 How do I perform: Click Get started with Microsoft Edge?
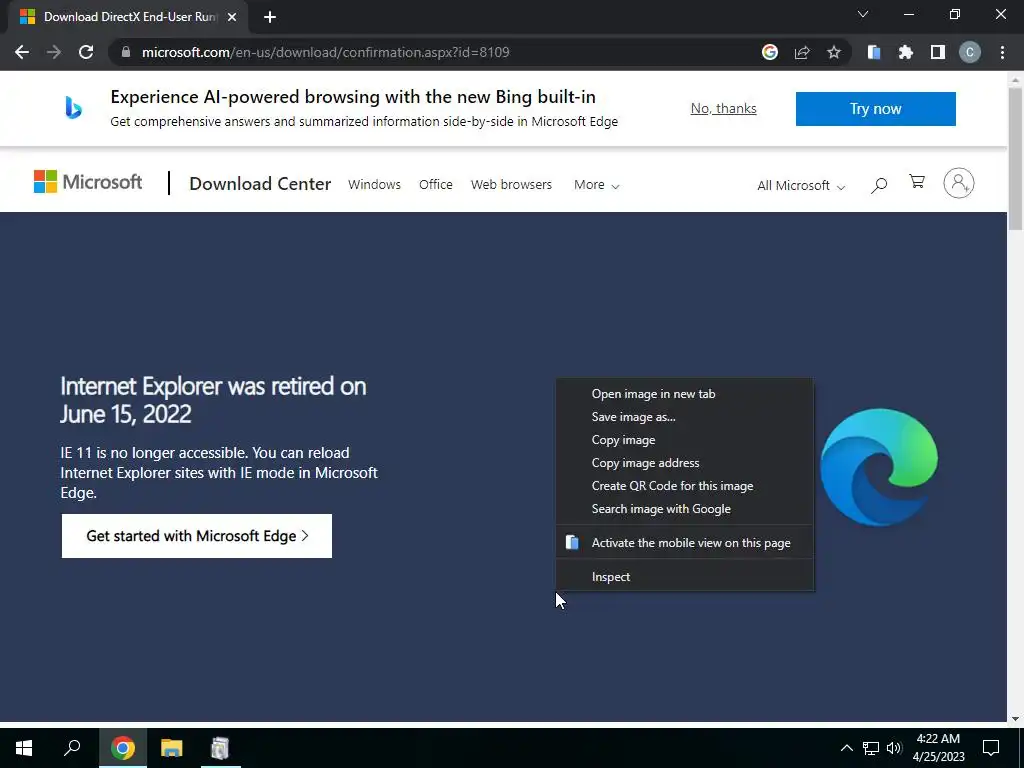[197, 536]
